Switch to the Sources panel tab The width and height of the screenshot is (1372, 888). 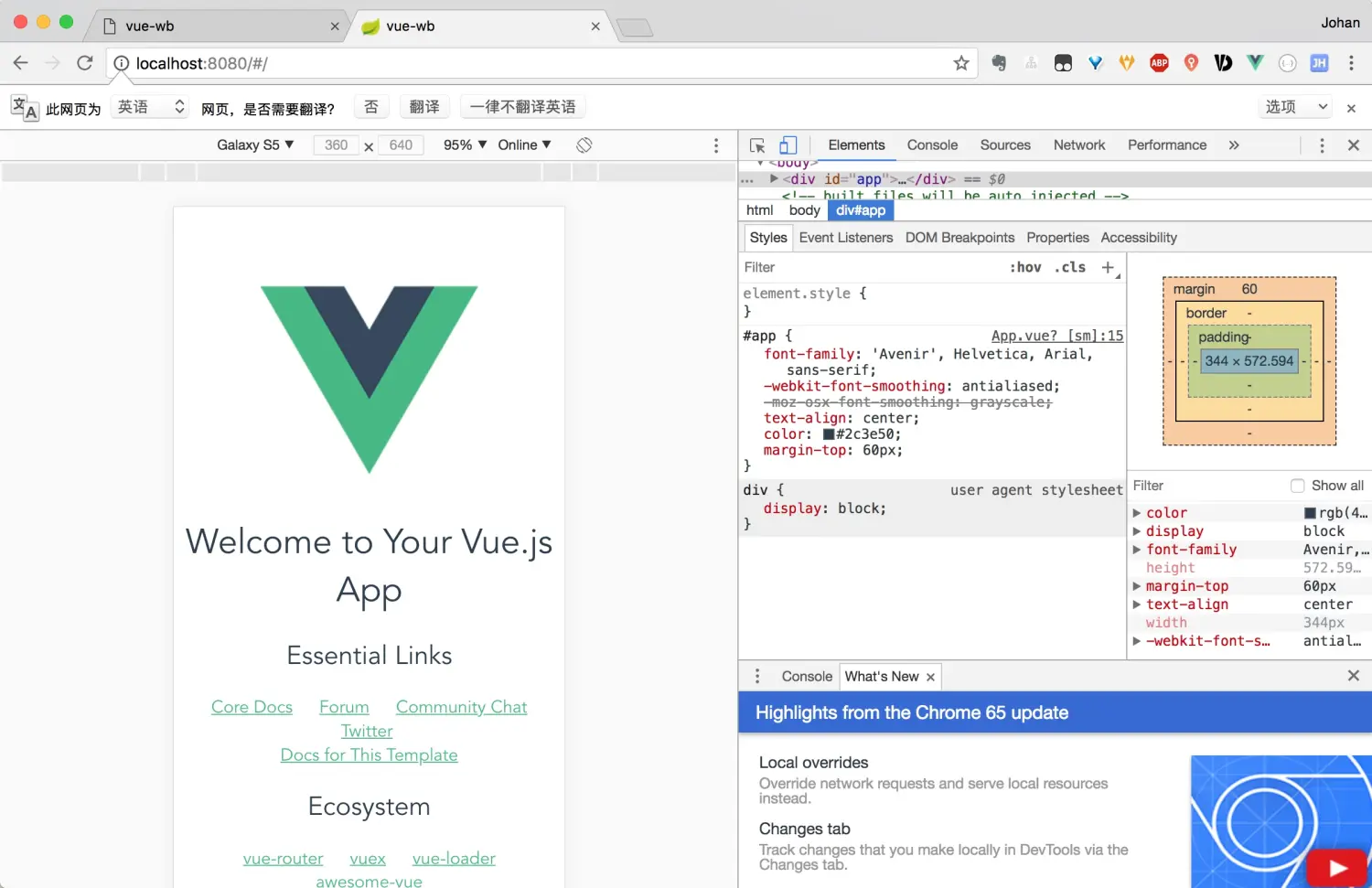coord(1005,144)
